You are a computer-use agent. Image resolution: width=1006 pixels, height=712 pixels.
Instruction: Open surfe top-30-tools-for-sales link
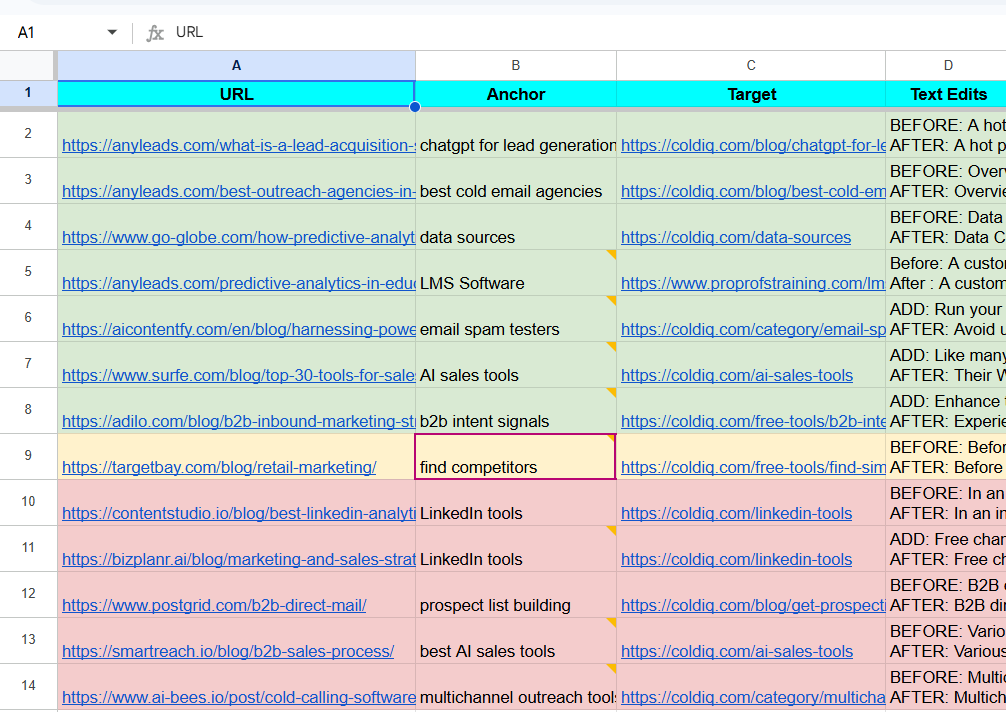(238, 376)
